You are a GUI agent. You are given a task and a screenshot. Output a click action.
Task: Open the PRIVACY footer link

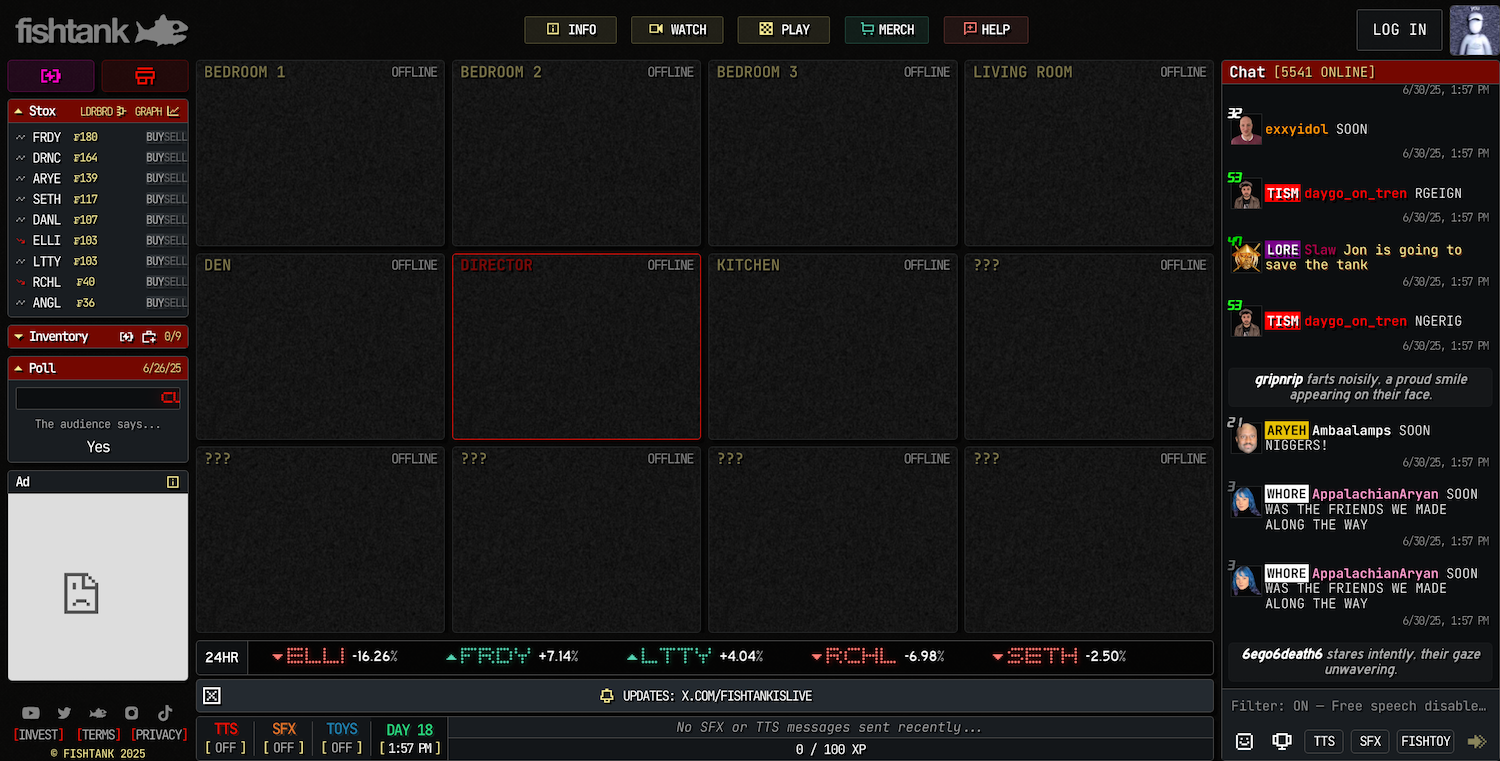point(159,735)
